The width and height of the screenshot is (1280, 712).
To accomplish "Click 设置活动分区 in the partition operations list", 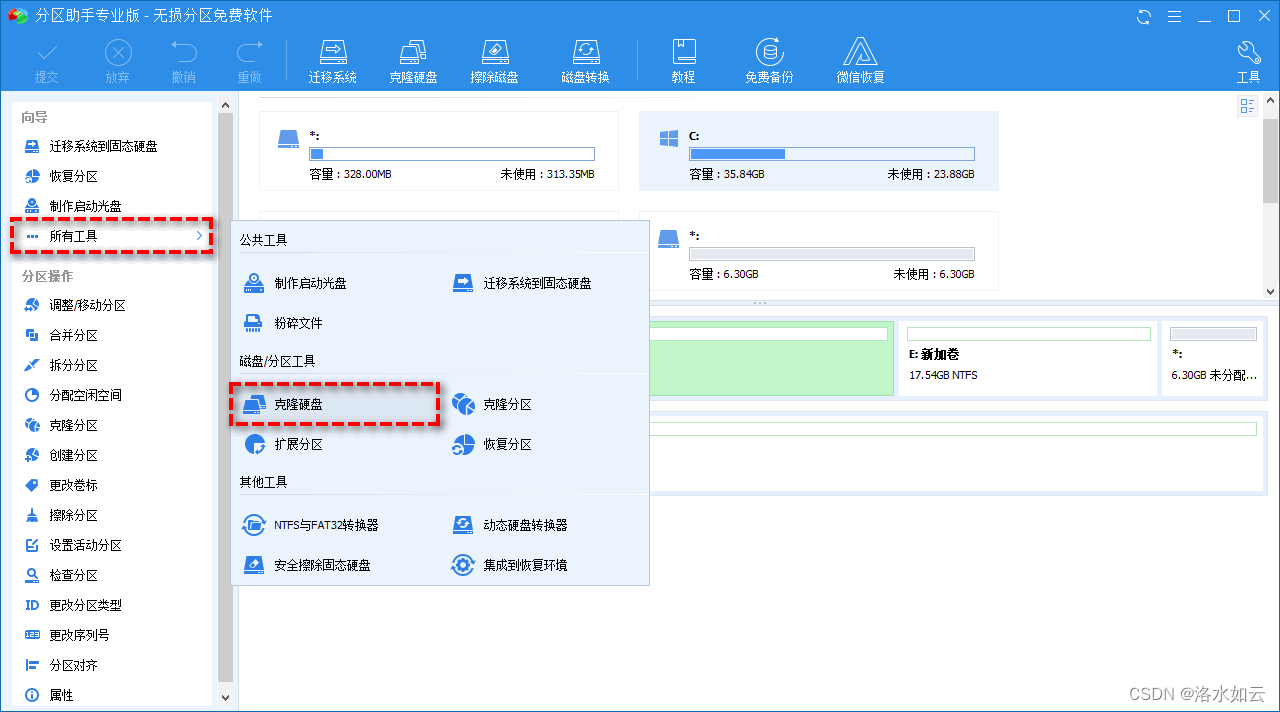I will pos(84,545).
